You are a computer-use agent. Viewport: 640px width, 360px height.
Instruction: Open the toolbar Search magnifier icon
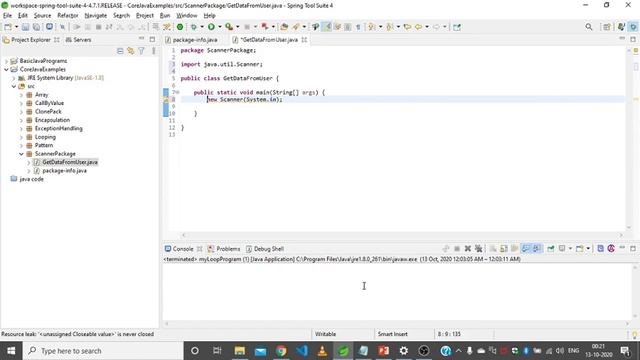(589, 27)
